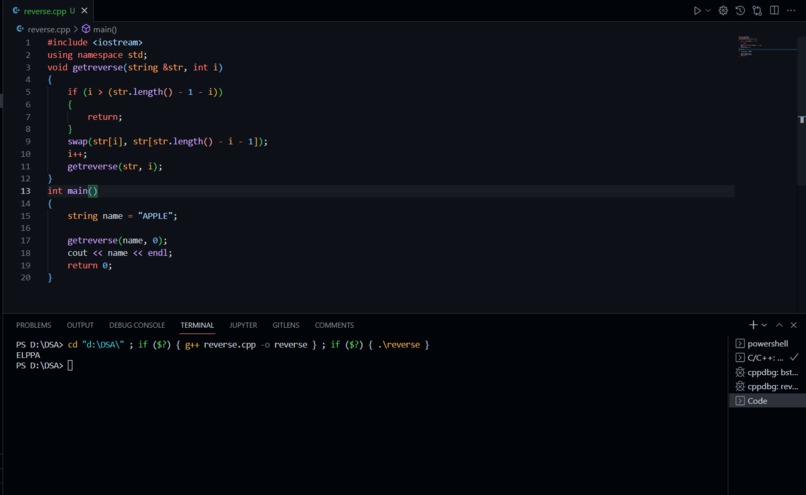Expand the new terminal launch profile dropdown
Viewport: 806px width, 495px height.
coord(764,325)
